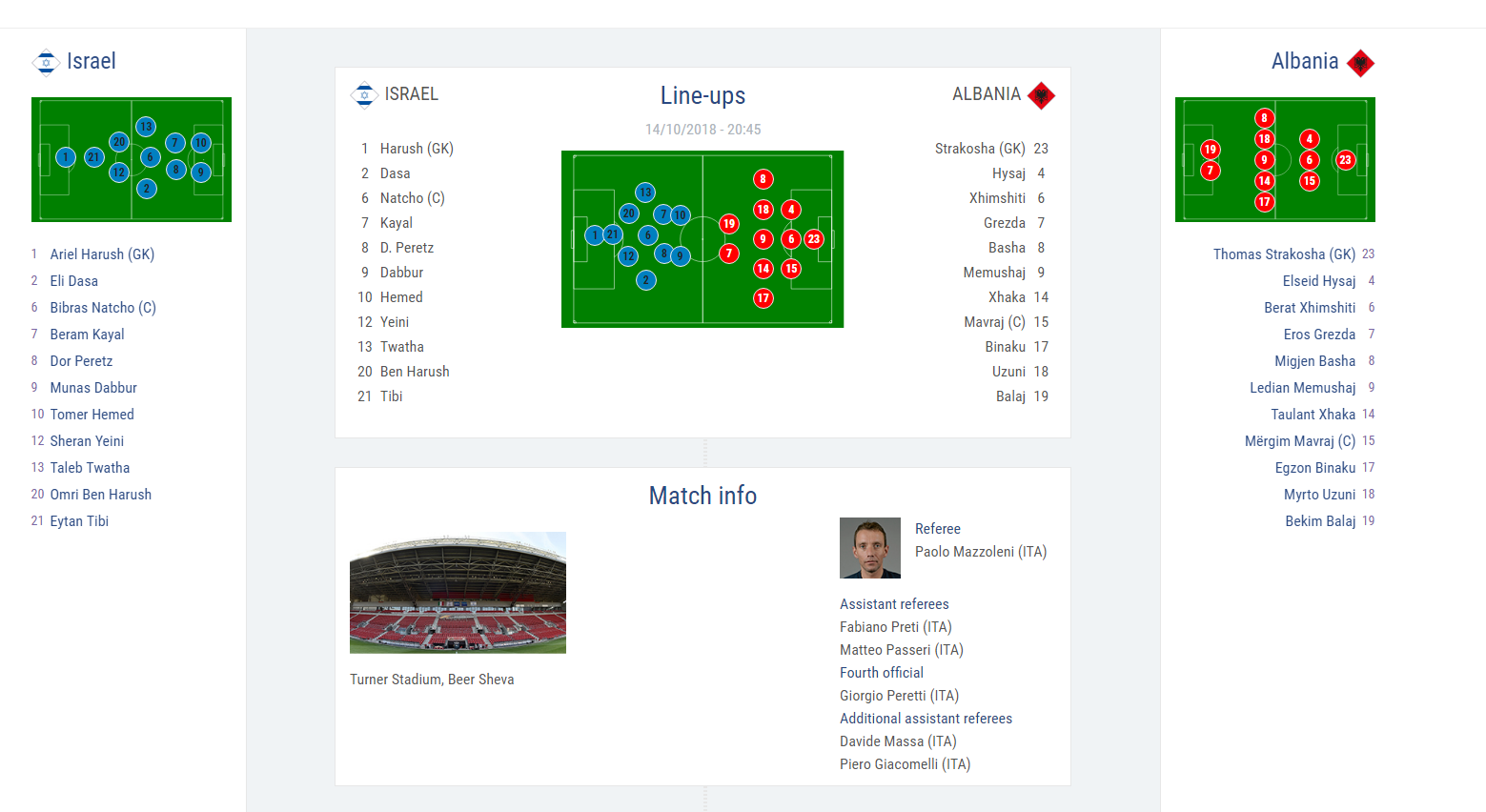Click Albania flag beside ALBANIA line-up heading

click(1041, 95)
